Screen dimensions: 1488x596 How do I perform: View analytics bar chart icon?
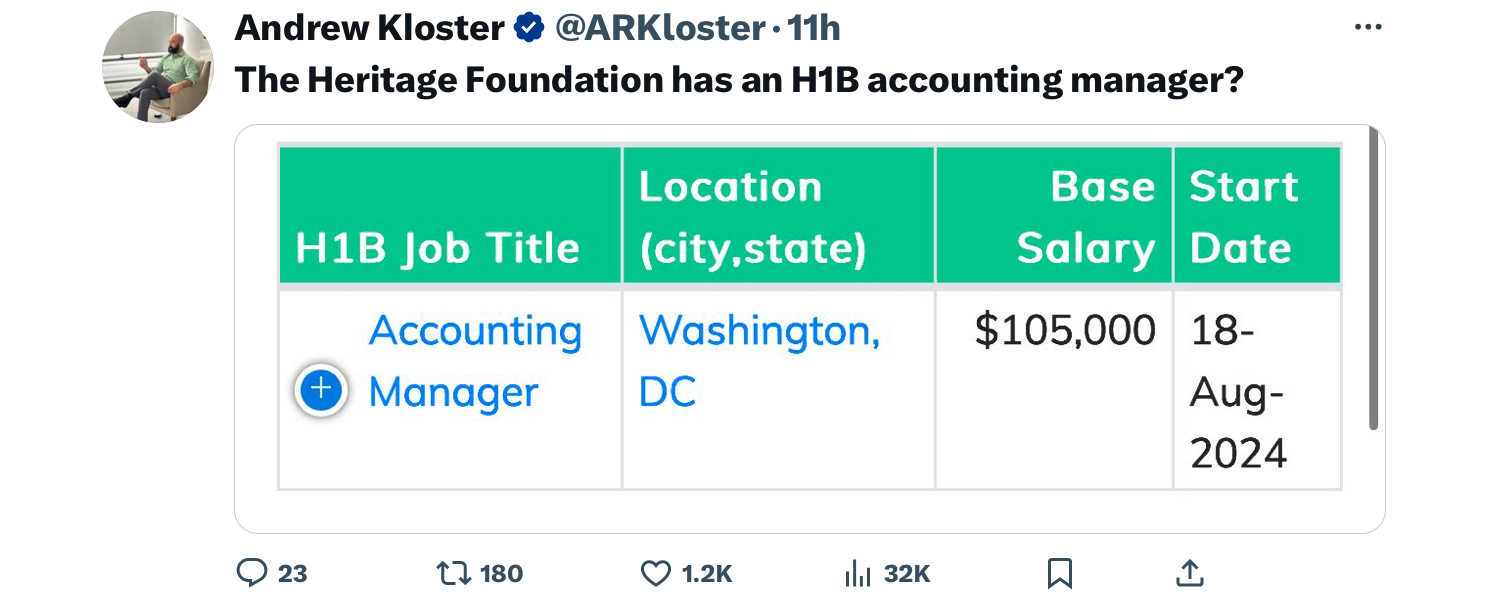pyautogui.click(x=858, y=573)
